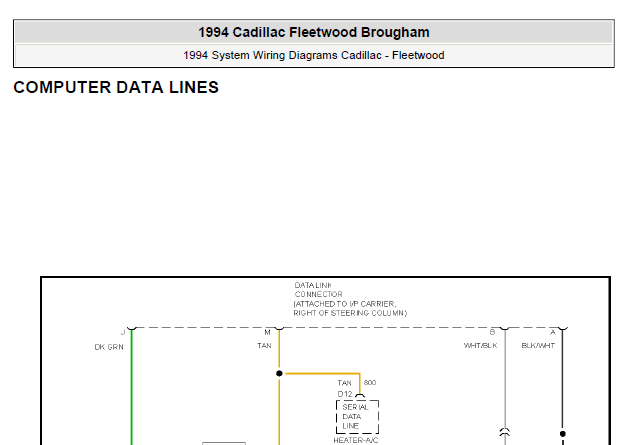Click the 'WHT/BLK' wire label
Screen dimensions: 630x445
(x=481, y=345)
